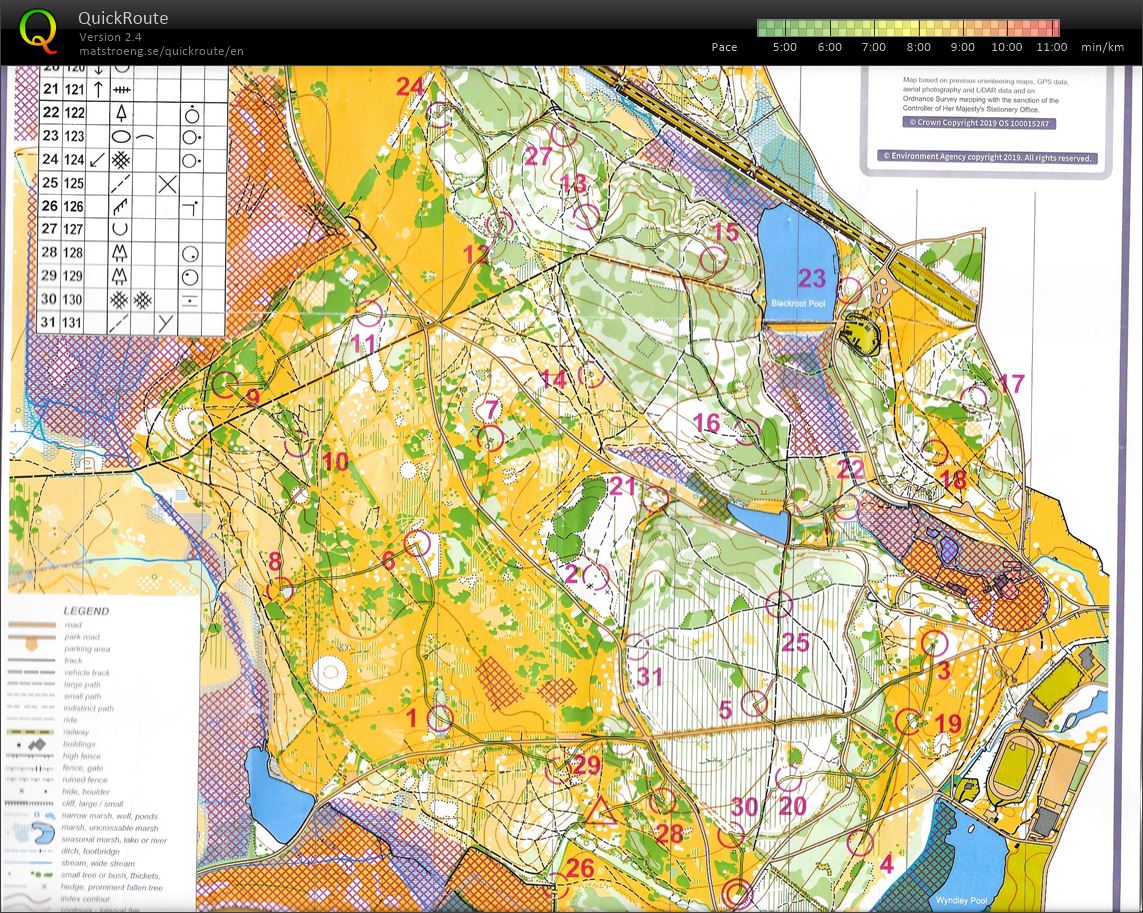Click control number 19 on the map
The image size is (1143, 913).
coord(948,723)
